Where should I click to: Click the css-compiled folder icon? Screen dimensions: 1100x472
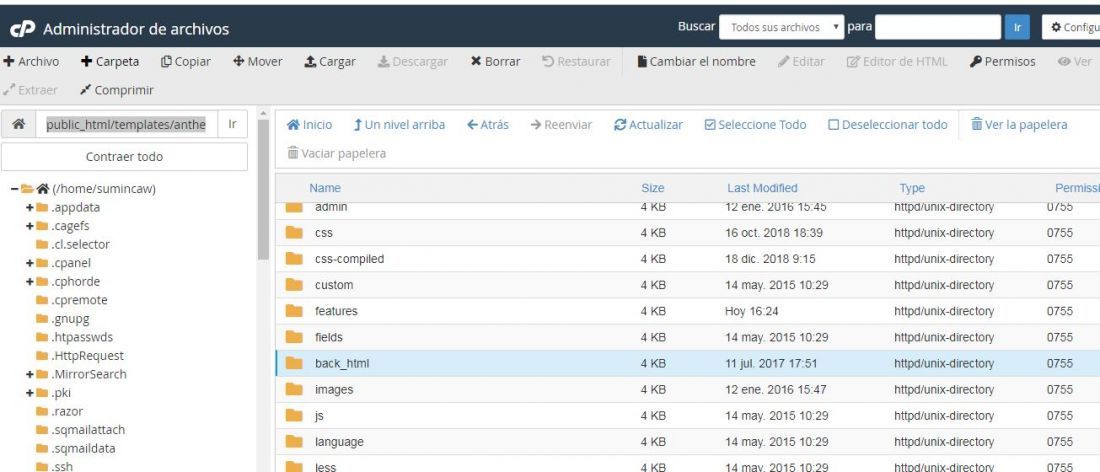pyautogui.click(x=294, y=259)
